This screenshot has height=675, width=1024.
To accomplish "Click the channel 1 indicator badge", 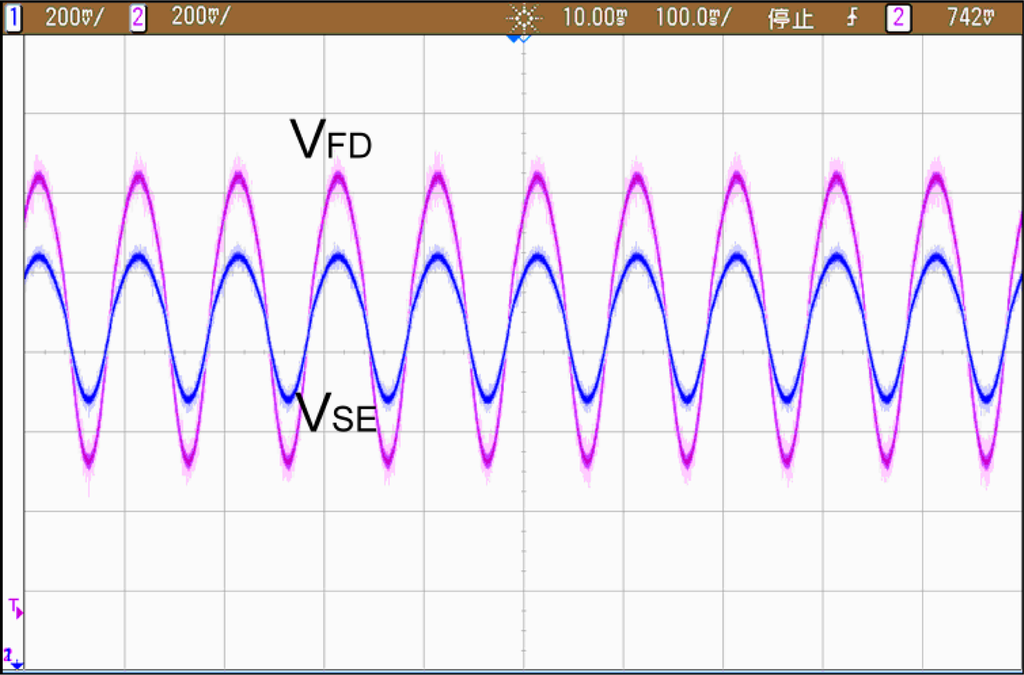I will tap(14, 18).
